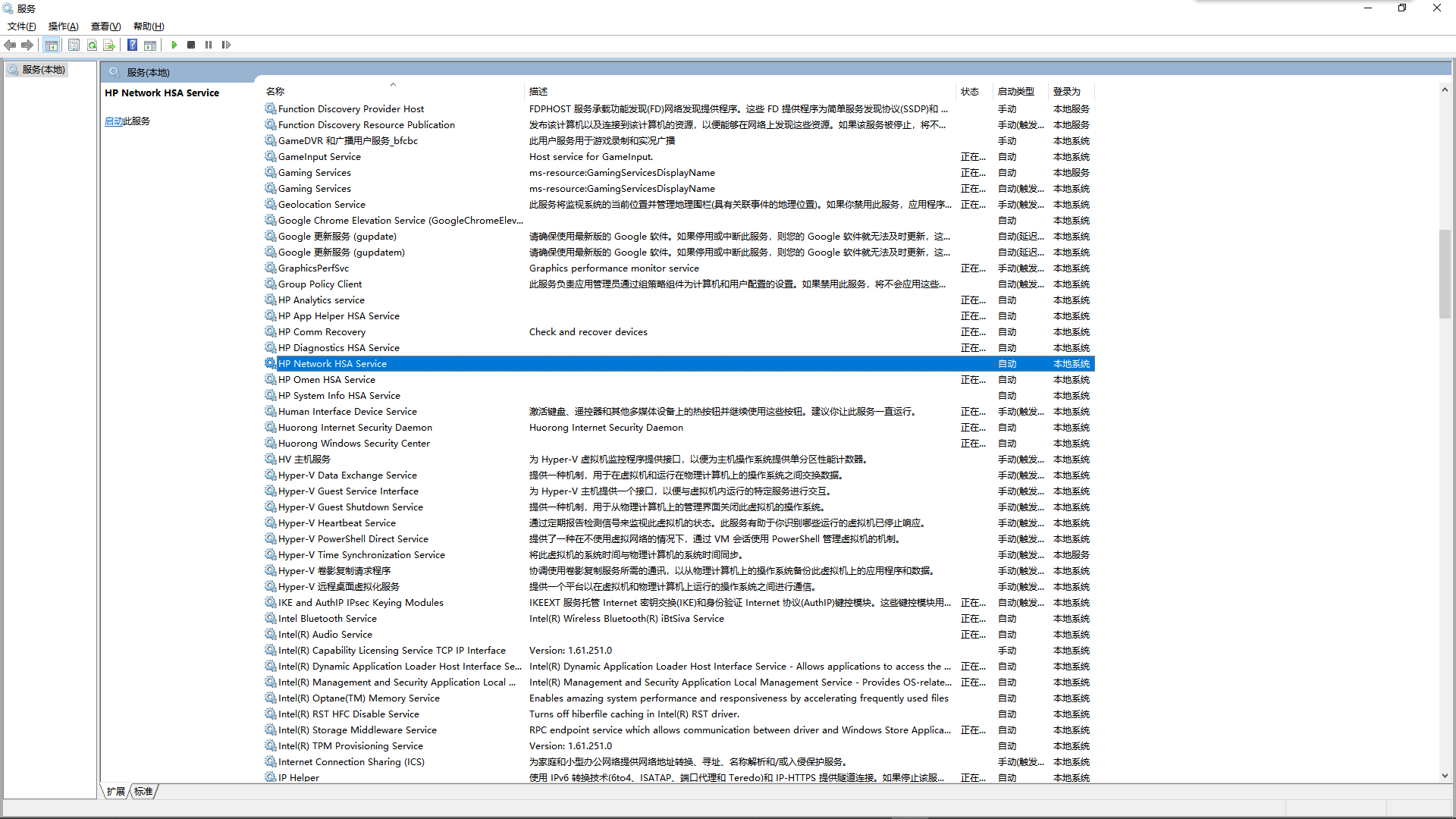Click the 启动 link to start this service
Viewport: 1456px width, 819px height.
tap(114, 121)
